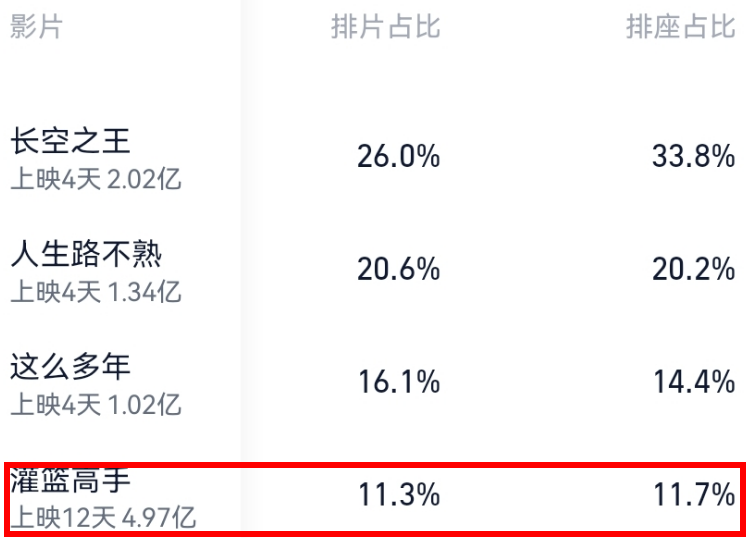750x538 pixels.
Task: Select the 长空之王 film title text
Action: (x=70, y=141)
